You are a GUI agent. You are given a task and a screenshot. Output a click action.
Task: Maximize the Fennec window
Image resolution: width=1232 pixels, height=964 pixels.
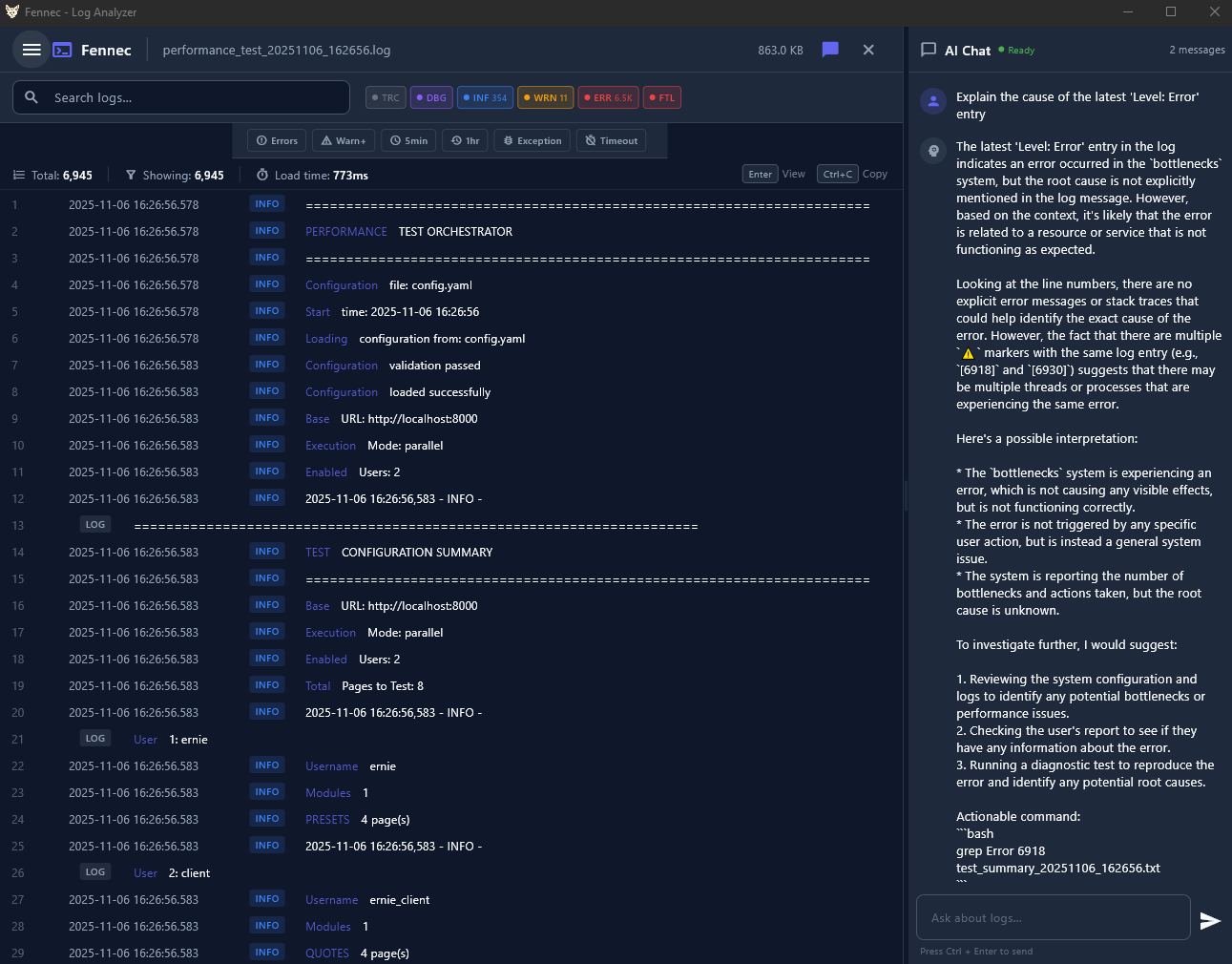(x=1171, y=11)
